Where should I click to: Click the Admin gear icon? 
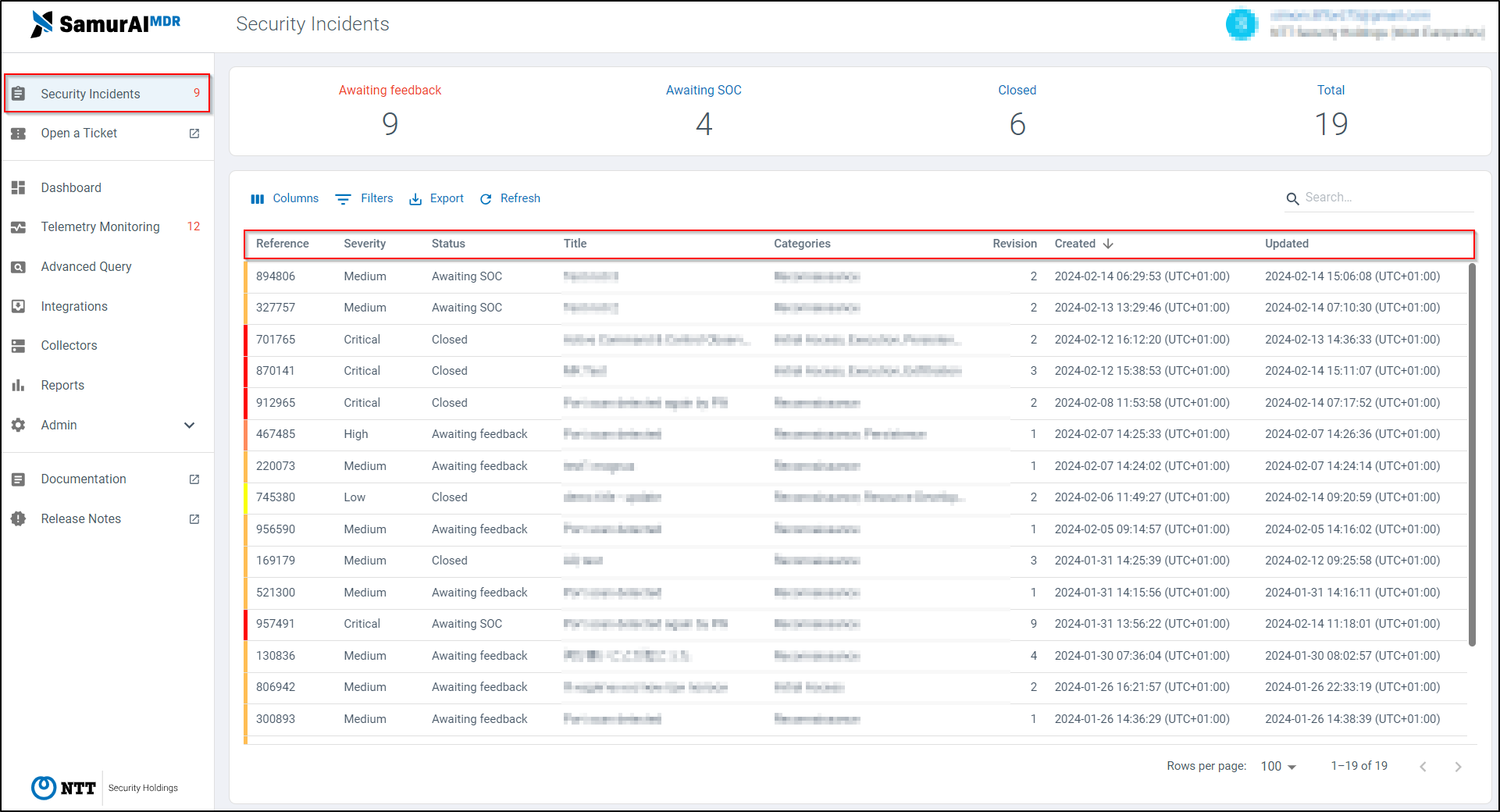[x=19, y=425]
